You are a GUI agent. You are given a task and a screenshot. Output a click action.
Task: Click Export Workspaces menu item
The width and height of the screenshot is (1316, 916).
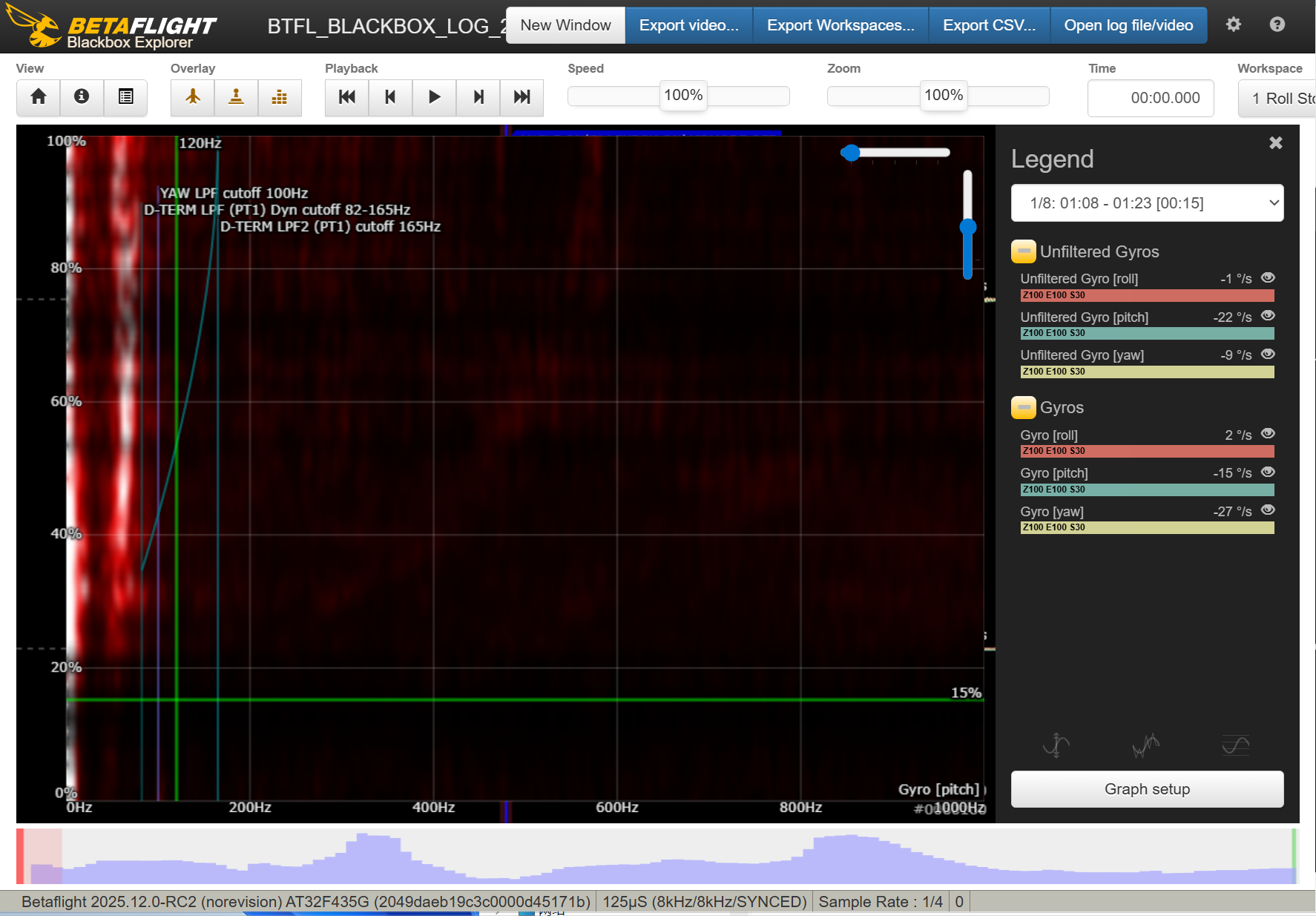840,25
